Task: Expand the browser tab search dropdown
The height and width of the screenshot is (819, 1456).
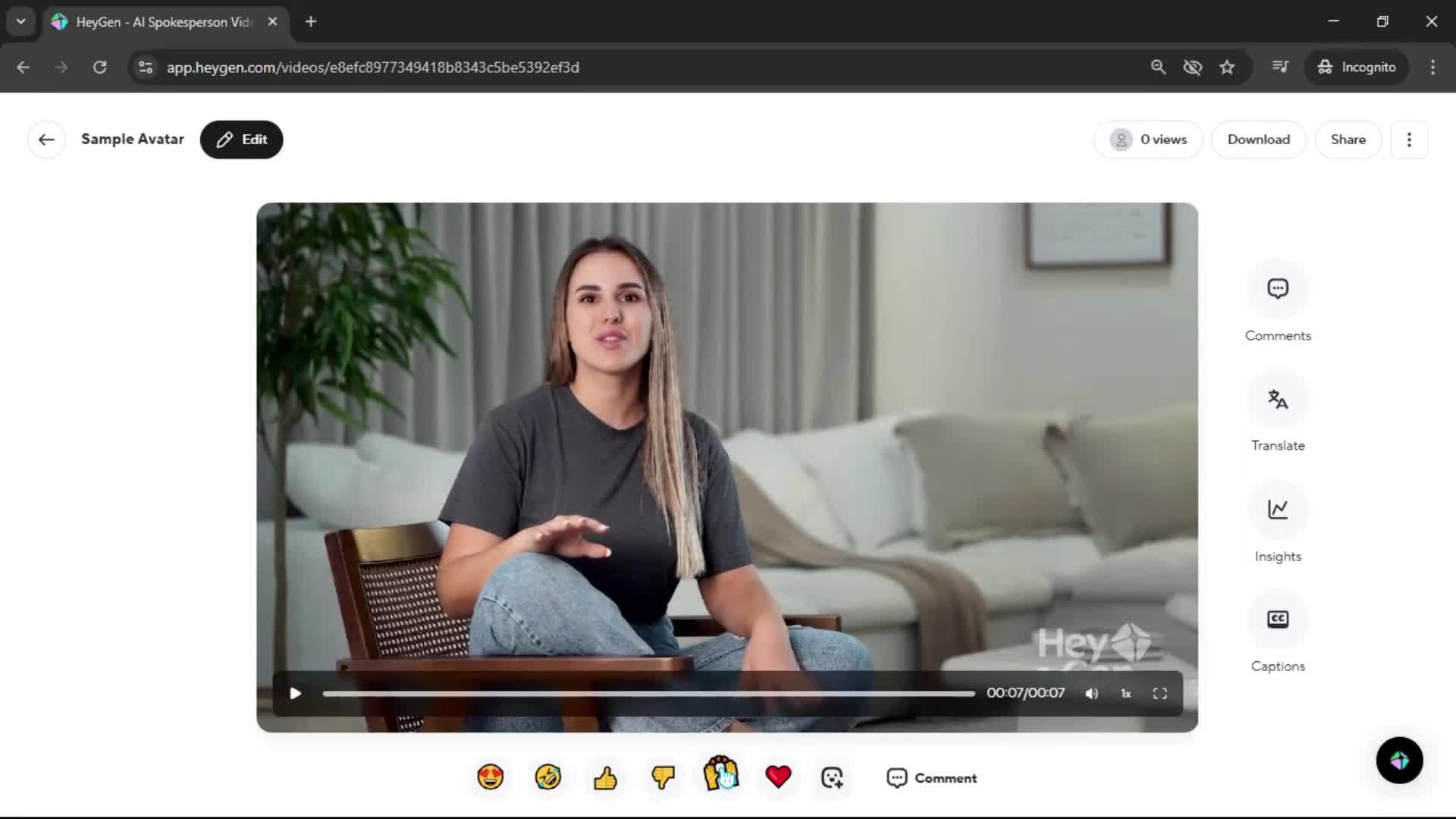Action: point(21,21)
